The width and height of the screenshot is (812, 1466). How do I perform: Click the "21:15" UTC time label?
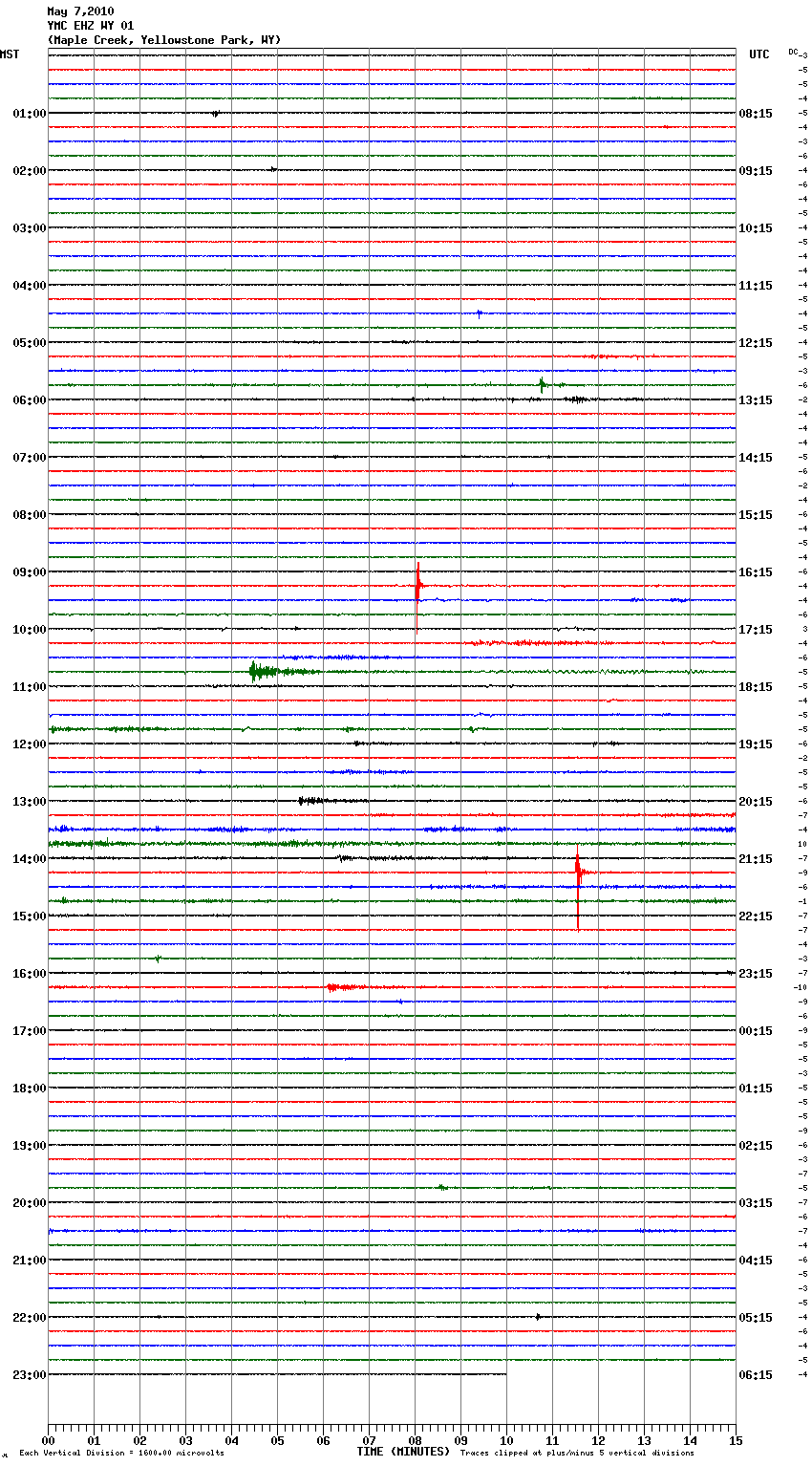(x=756, y=859)
